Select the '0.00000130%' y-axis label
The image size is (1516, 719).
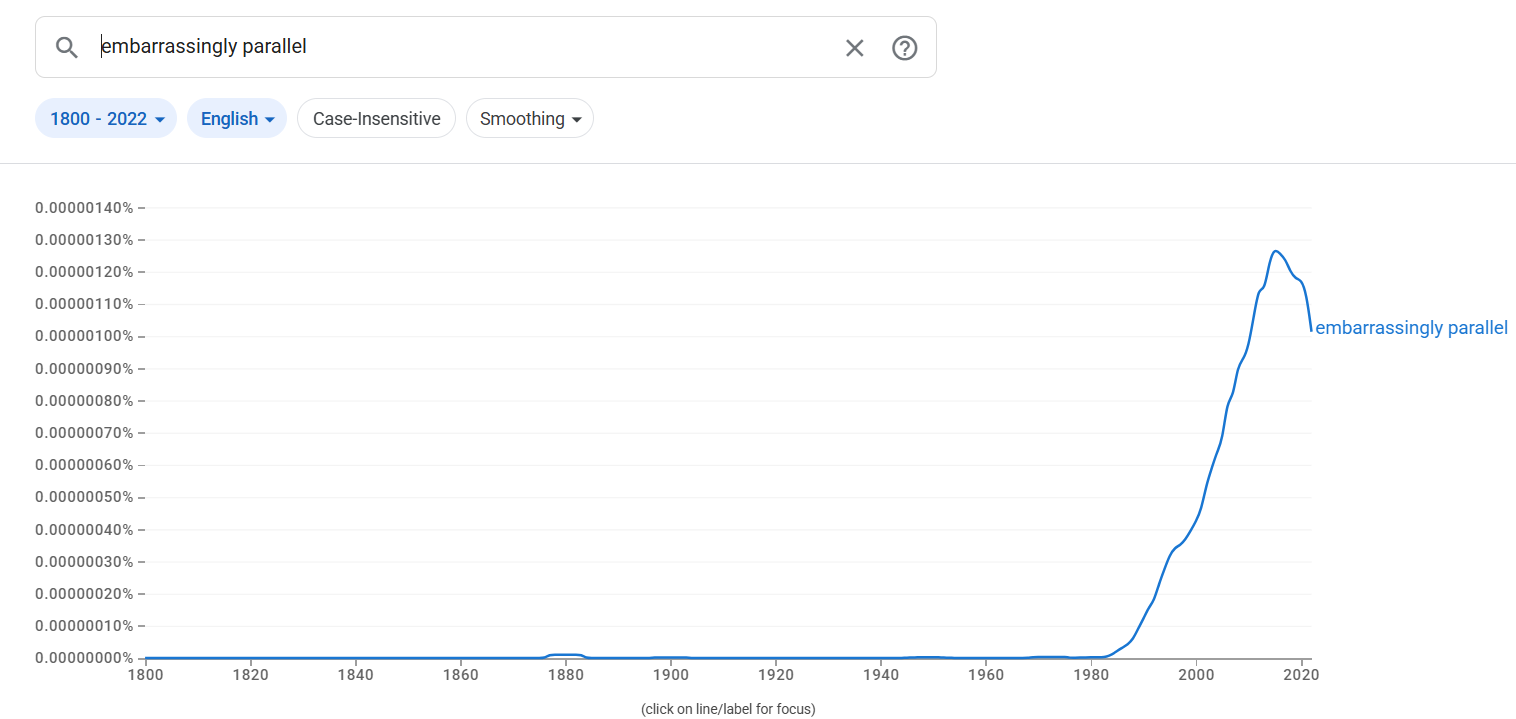pyautogui.click(x=84, y=240)
